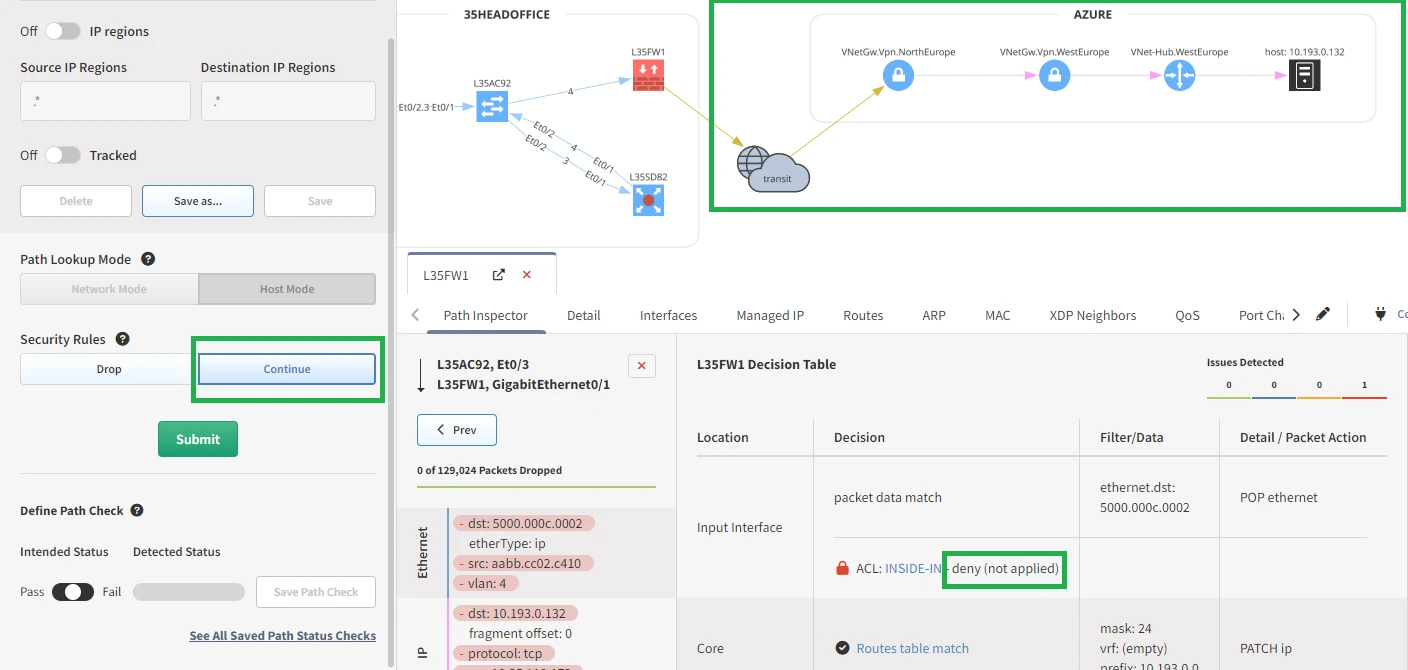The image size is (1408, 670).
Task: Click the L35FW1 firewall node icon
Action: [648, 75]
